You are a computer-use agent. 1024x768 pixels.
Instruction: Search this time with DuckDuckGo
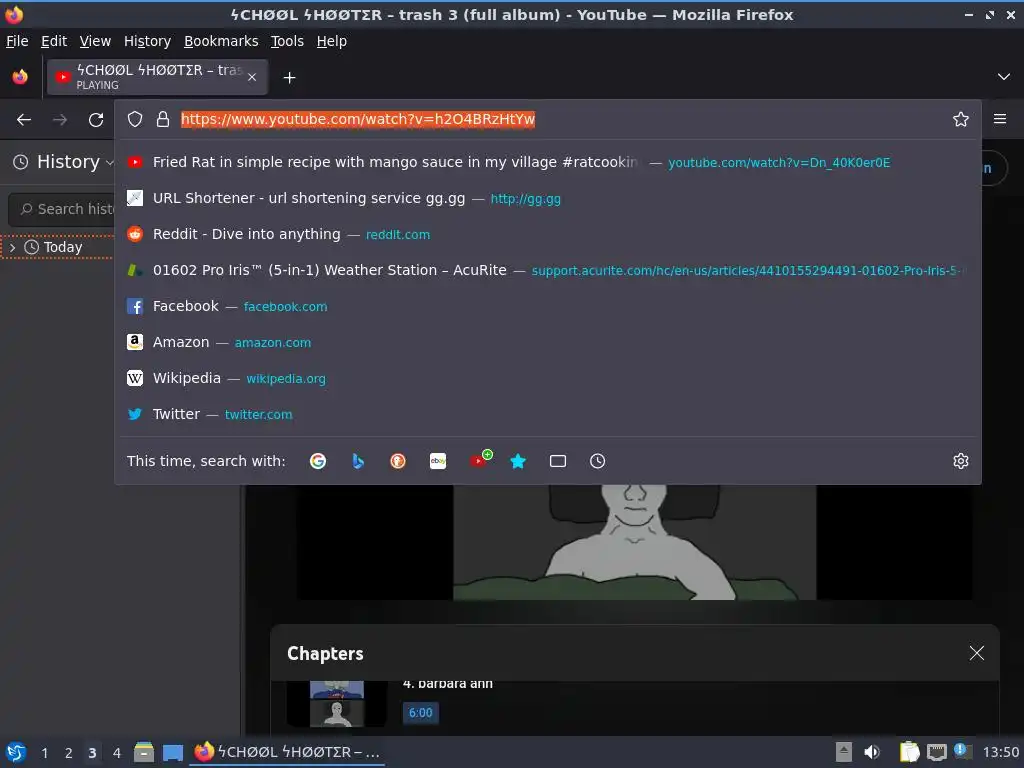[398, 461]
